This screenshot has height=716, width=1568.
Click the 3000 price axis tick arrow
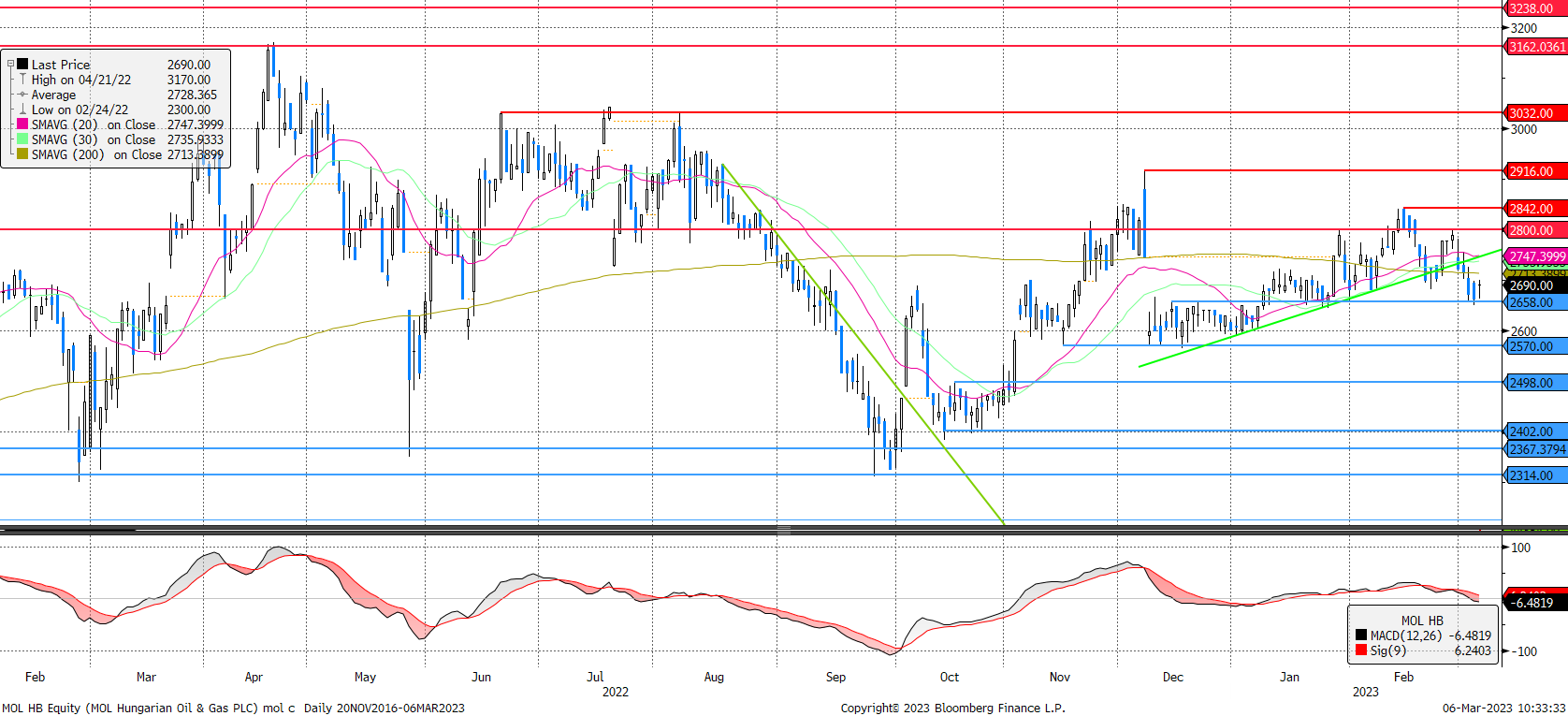pos(1506,129)
